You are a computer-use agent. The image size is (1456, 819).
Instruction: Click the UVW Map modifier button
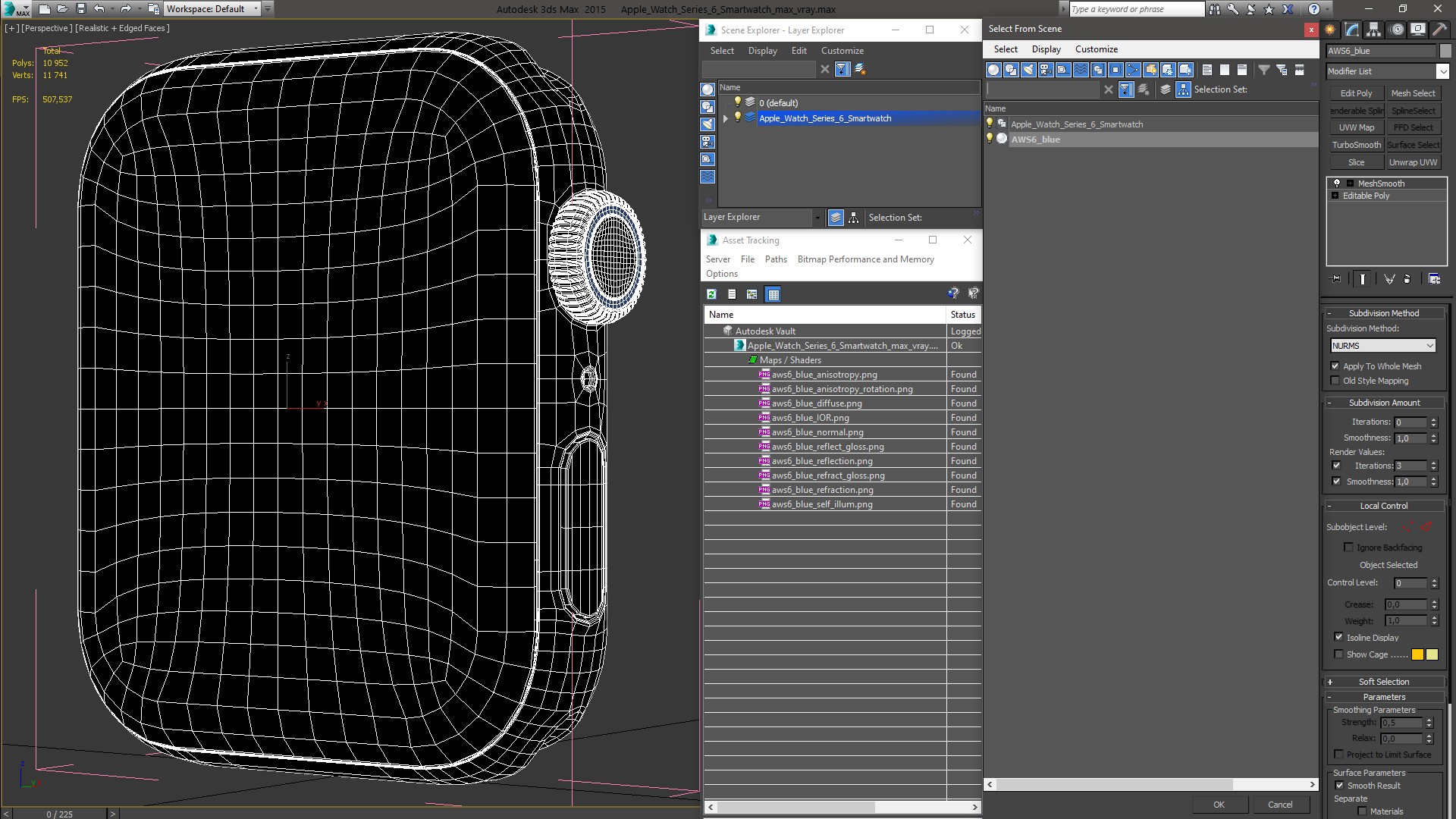point(1356,127)
